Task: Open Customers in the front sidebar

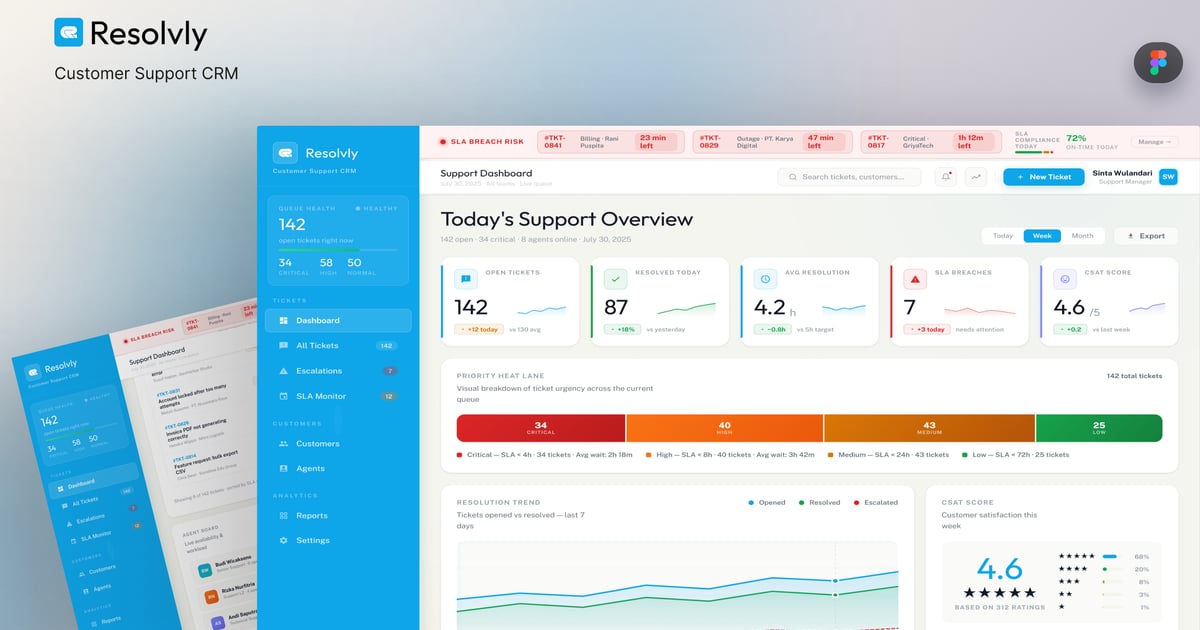Action: [338, 443]
